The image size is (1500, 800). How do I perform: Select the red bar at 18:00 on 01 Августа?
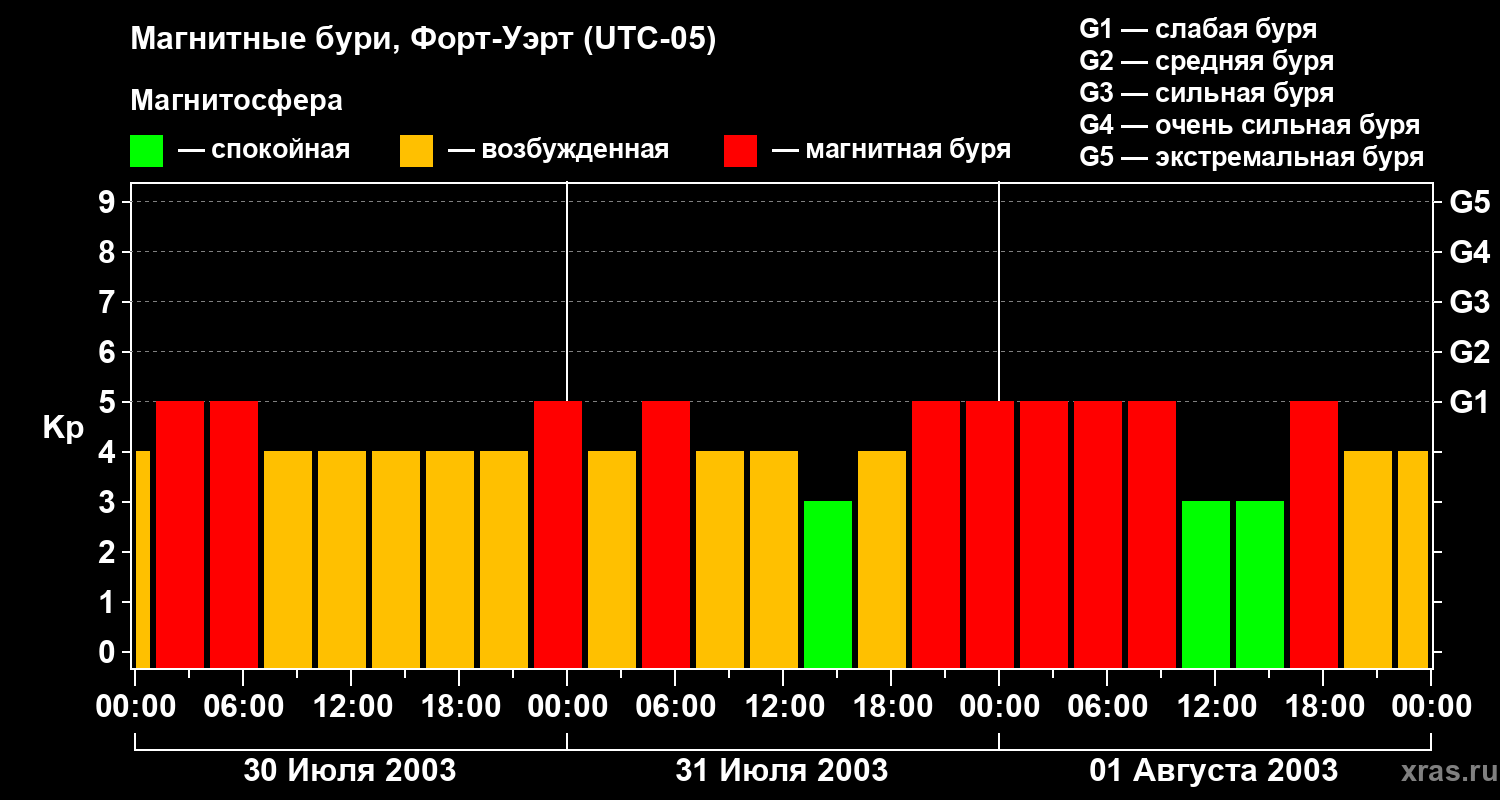(x=1314, y=534)
